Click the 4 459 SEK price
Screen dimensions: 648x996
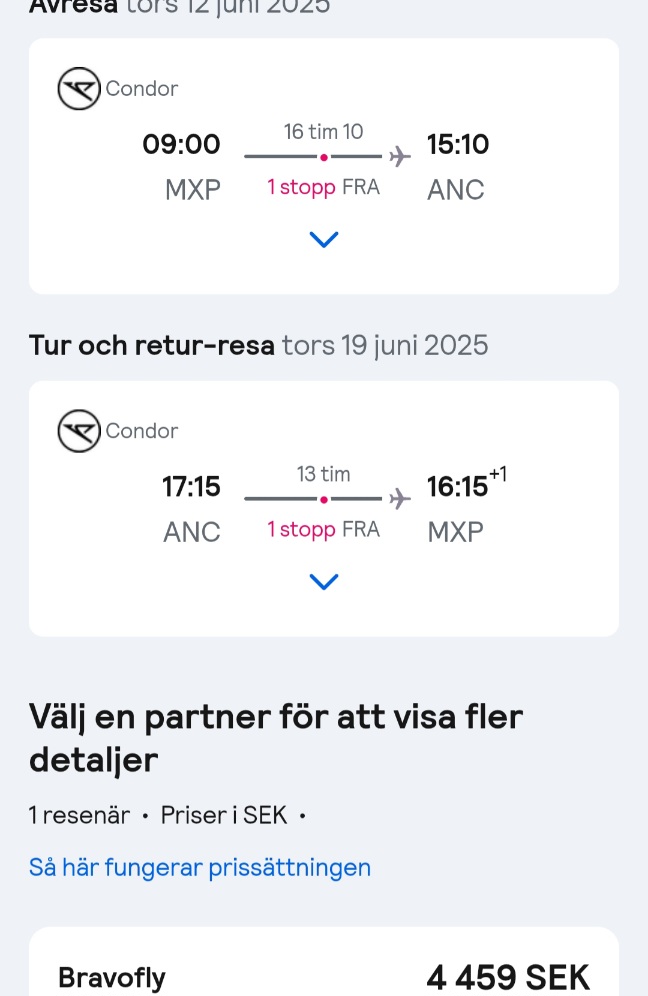point(508,977)
